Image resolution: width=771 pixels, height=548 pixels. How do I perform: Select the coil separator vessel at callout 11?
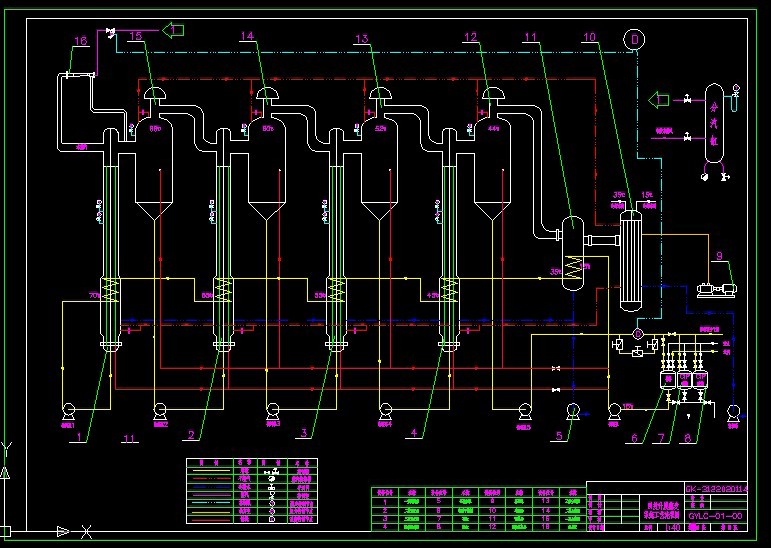(x=573, y=253)
